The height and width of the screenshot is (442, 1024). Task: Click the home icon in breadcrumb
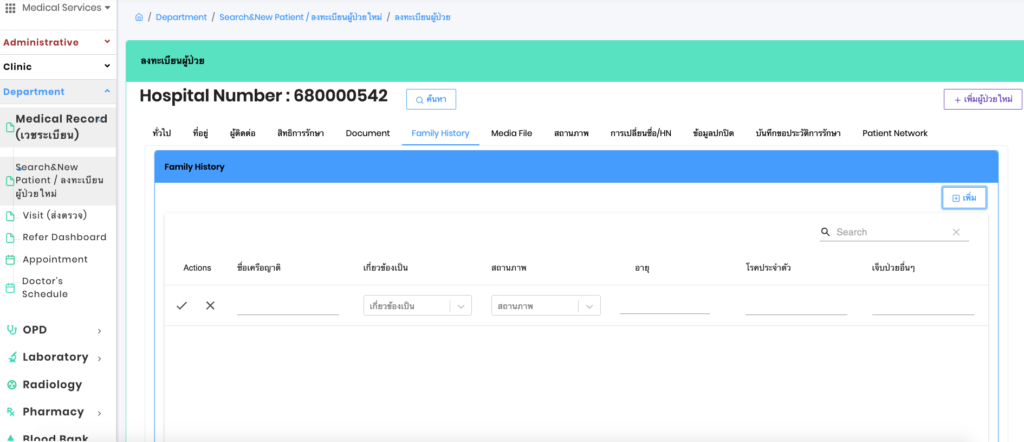click(139, 17)
